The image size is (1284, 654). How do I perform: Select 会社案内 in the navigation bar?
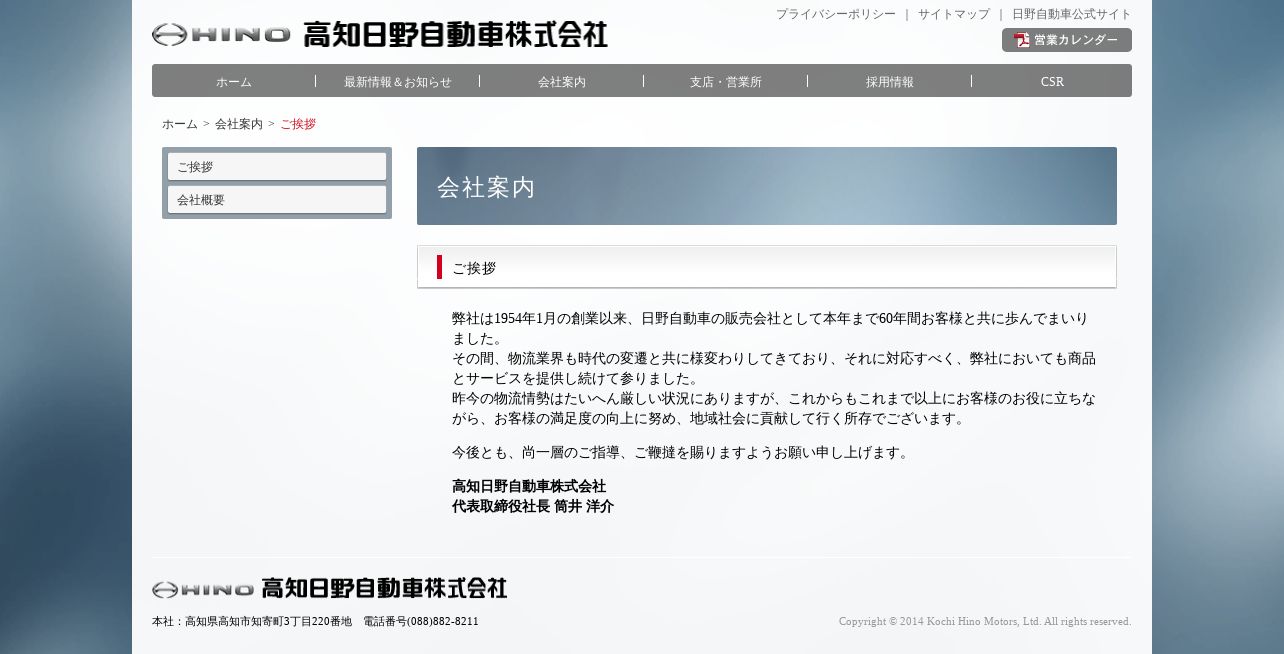[x=562, y=82]
